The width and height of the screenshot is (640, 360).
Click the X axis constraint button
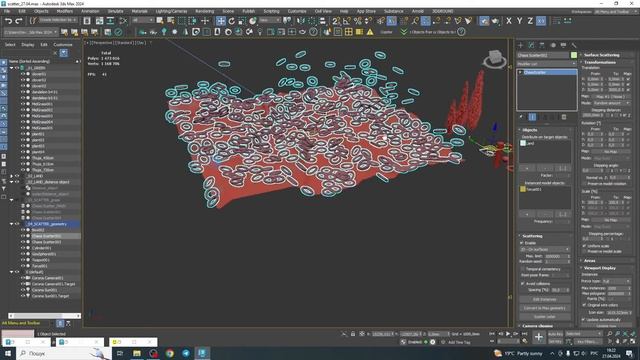click(509, 21)
